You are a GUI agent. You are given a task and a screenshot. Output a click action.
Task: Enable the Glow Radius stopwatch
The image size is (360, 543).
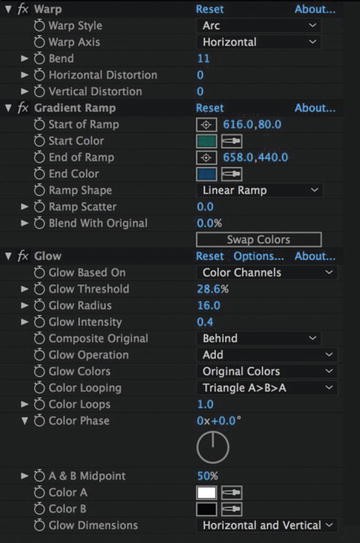click(x=39, y=305)
